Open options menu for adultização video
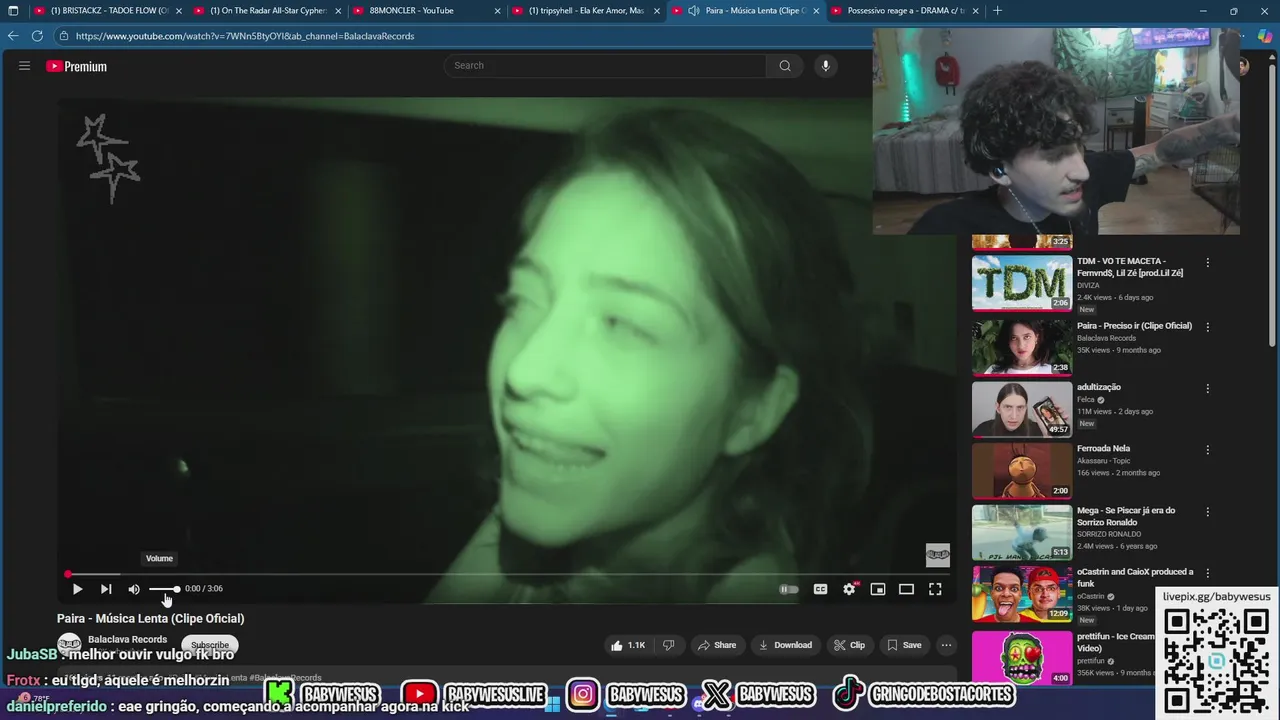Image resolution: width=1280 pixels, height=720 pixels. (1207, 388)
